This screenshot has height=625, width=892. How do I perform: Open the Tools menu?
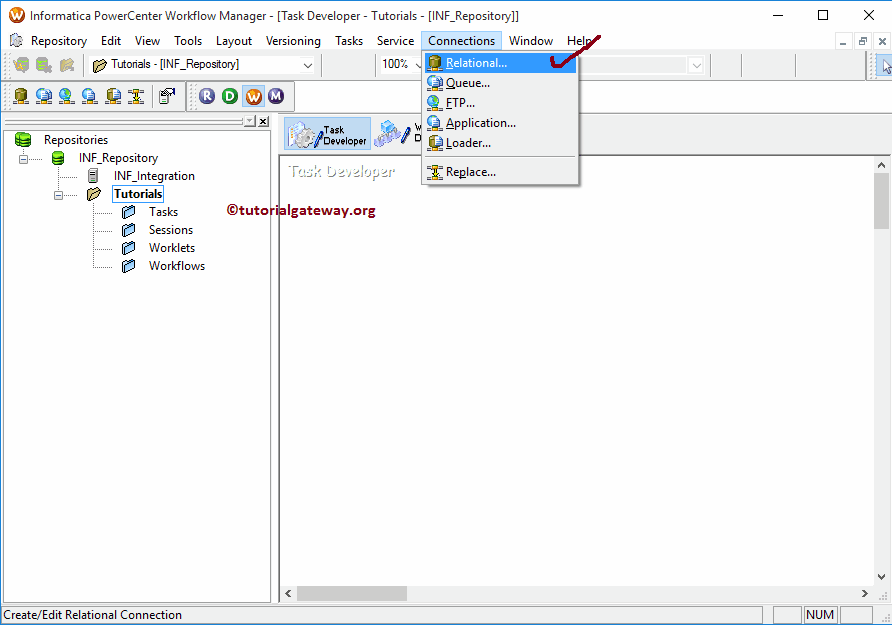188,41
